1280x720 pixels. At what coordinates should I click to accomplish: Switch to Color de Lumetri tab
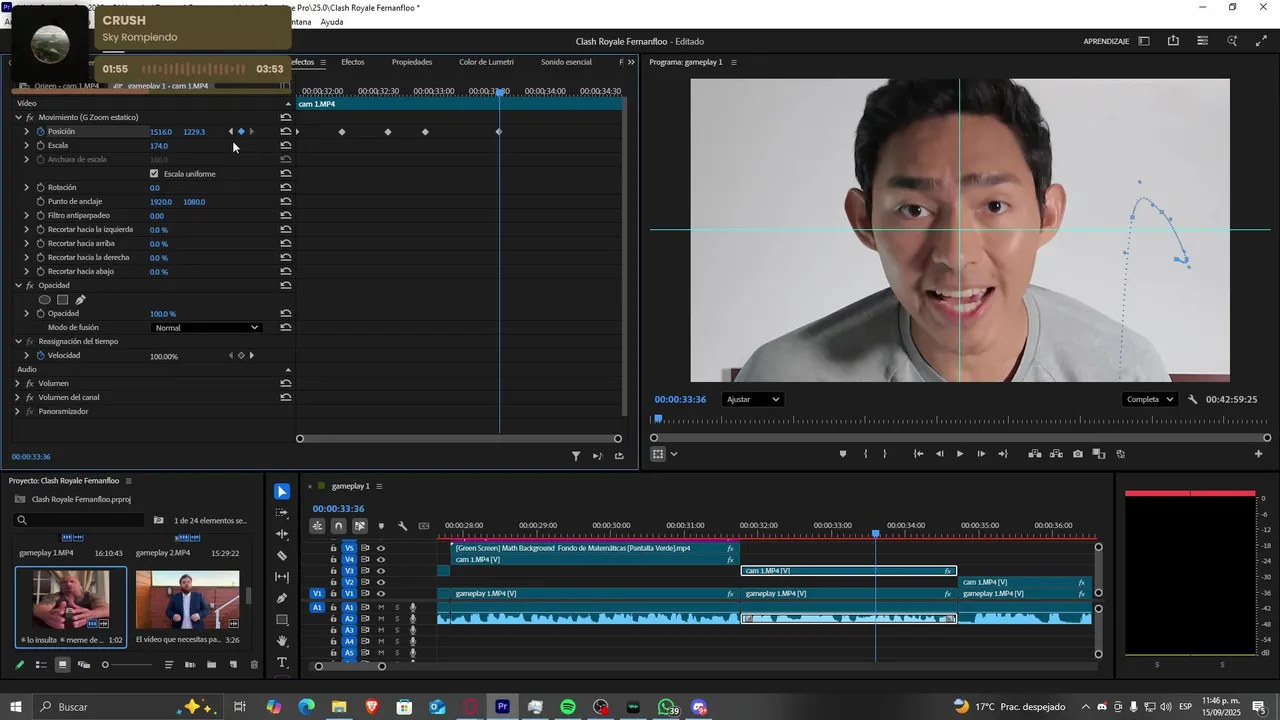click(486, 62)
